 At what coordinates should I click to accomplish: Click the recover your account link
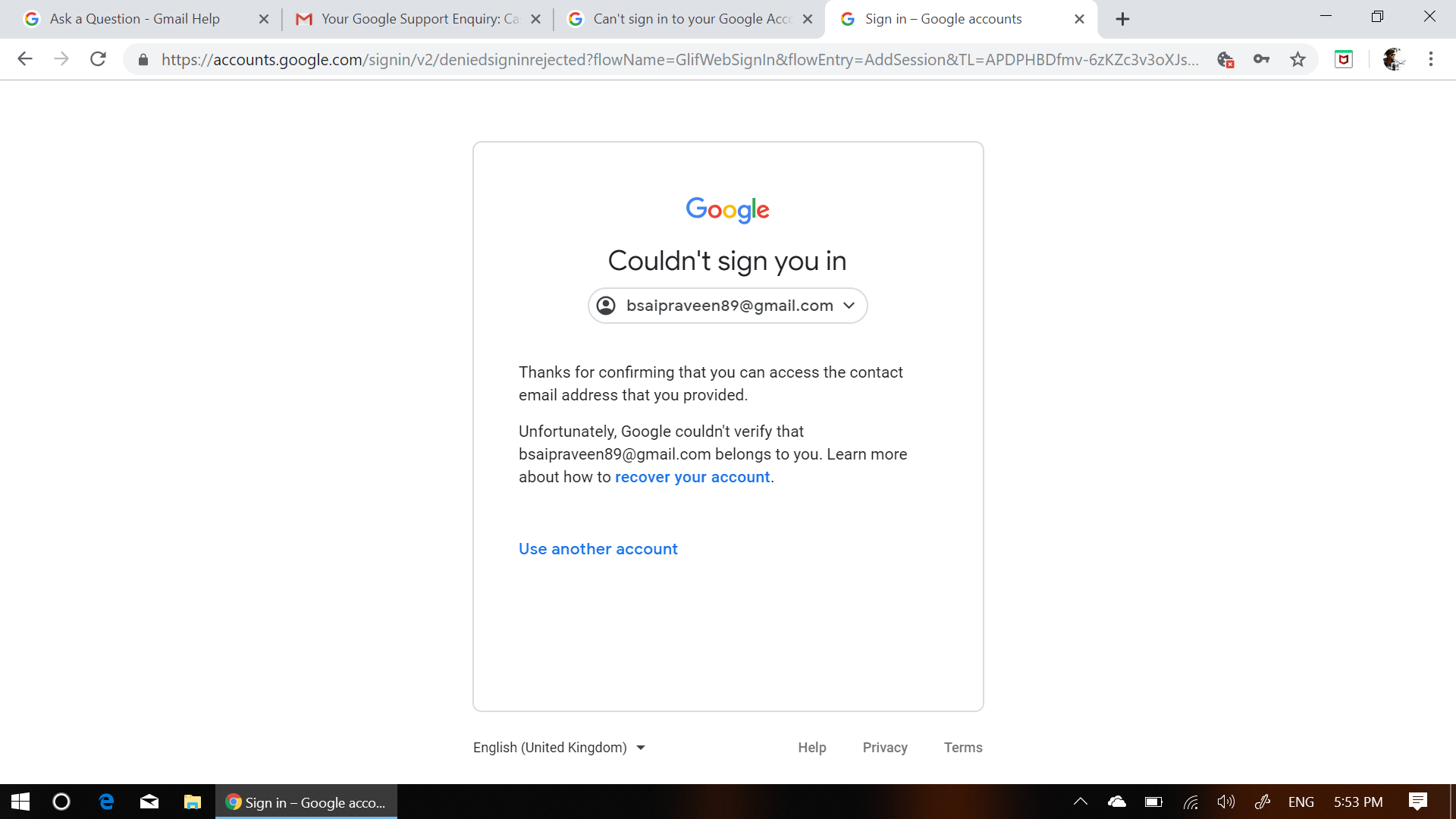(x=692, y=476)
